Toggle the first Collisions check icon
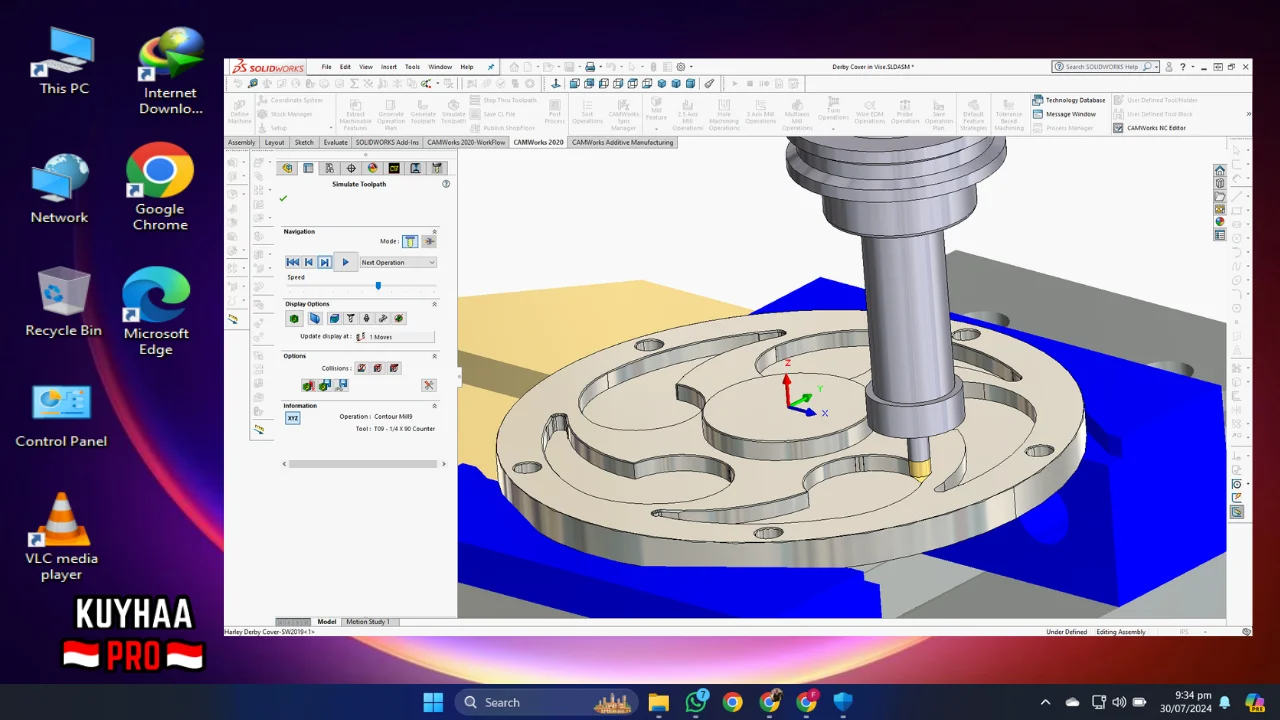 tap(361, 368)
